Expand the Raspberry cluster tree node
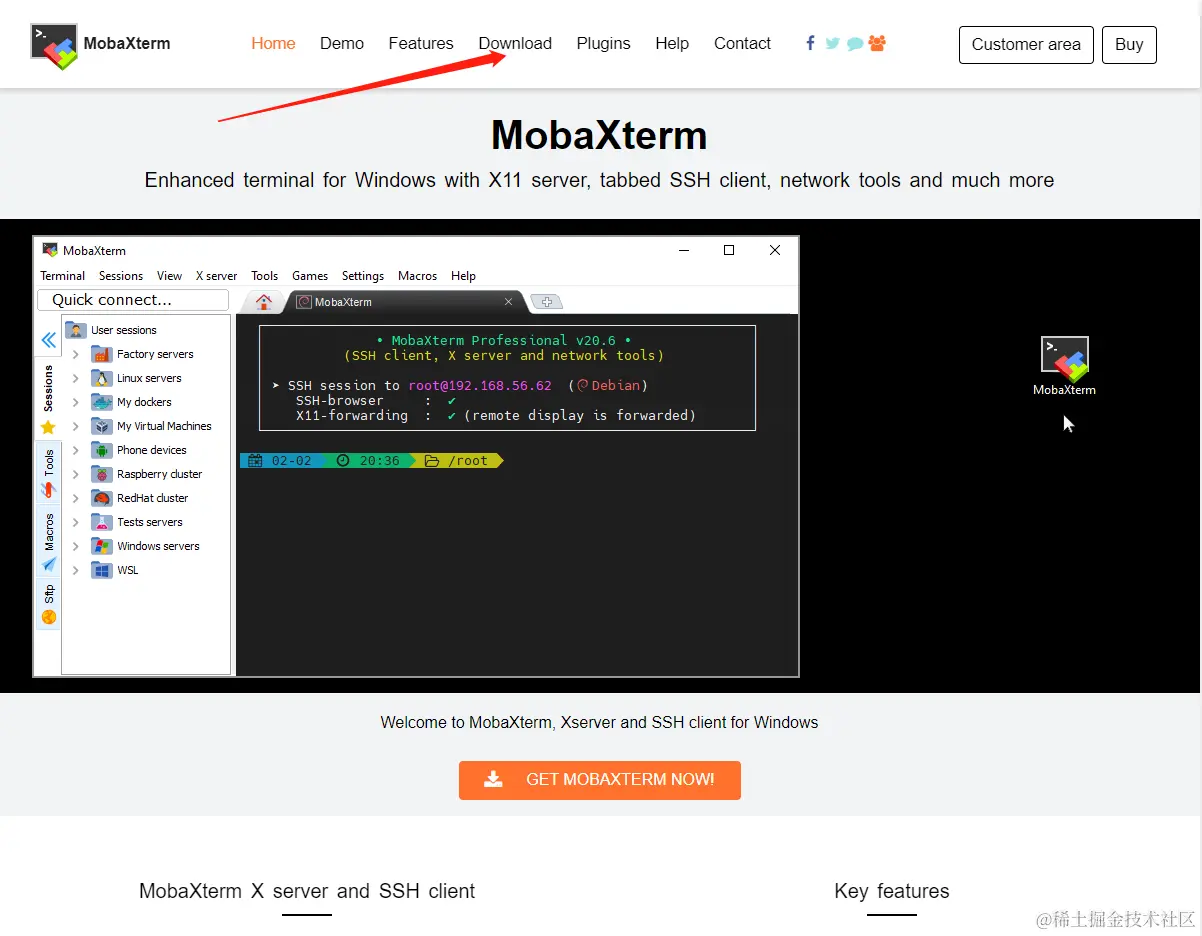 [x=75, y=474]
